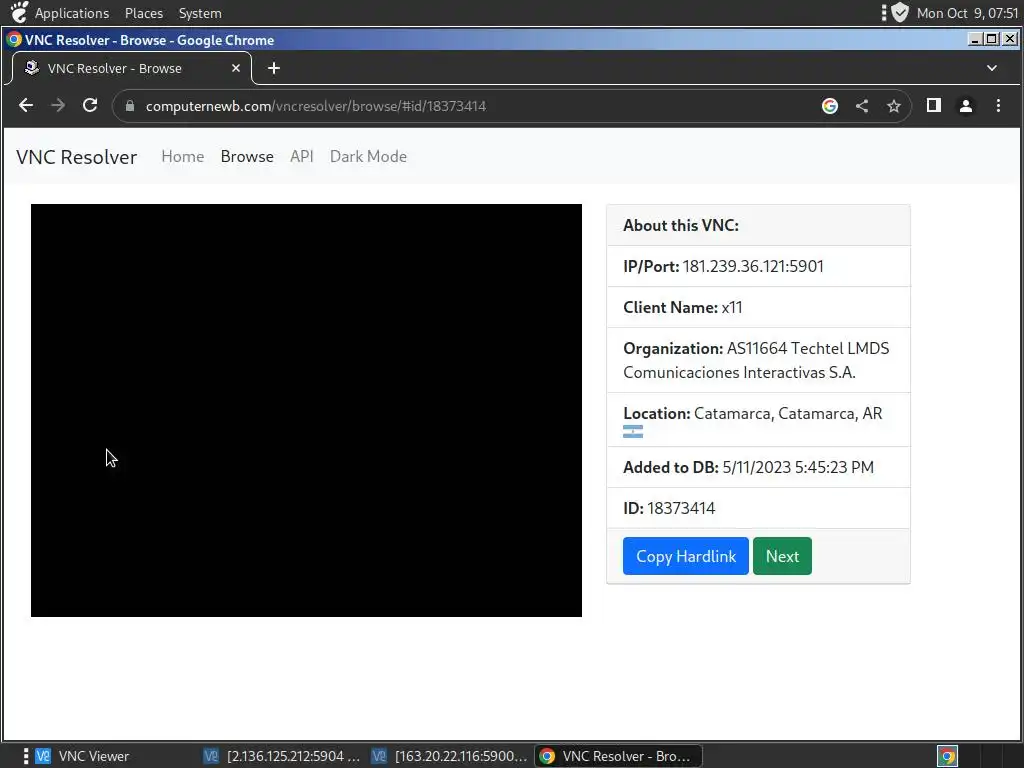Open the Places menu

144,13
